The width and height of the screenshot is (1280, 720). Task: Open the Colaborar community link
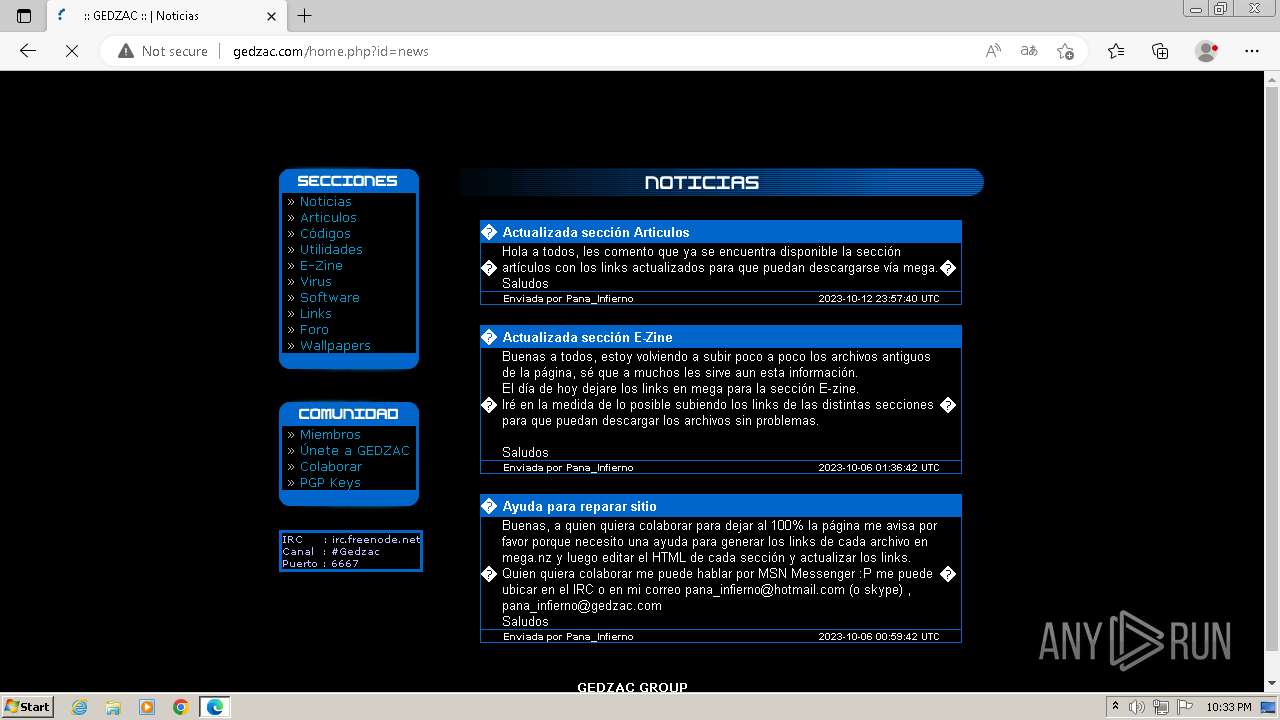[x=331, y=466]
